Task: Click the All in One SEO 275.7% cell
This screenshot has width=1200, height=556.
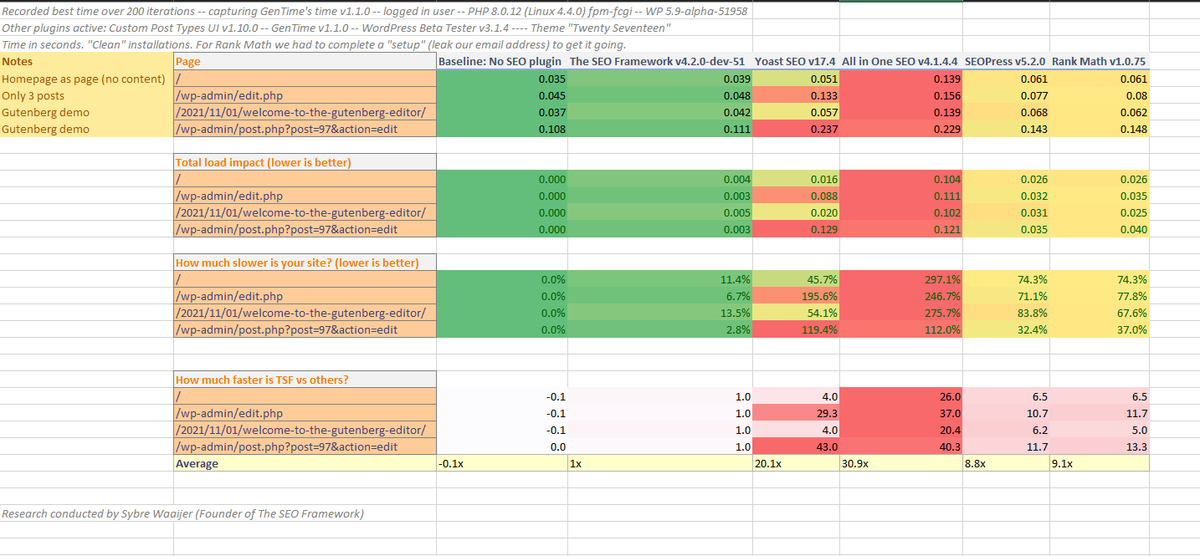Action: pyautogui.click(x=901, y=313)
